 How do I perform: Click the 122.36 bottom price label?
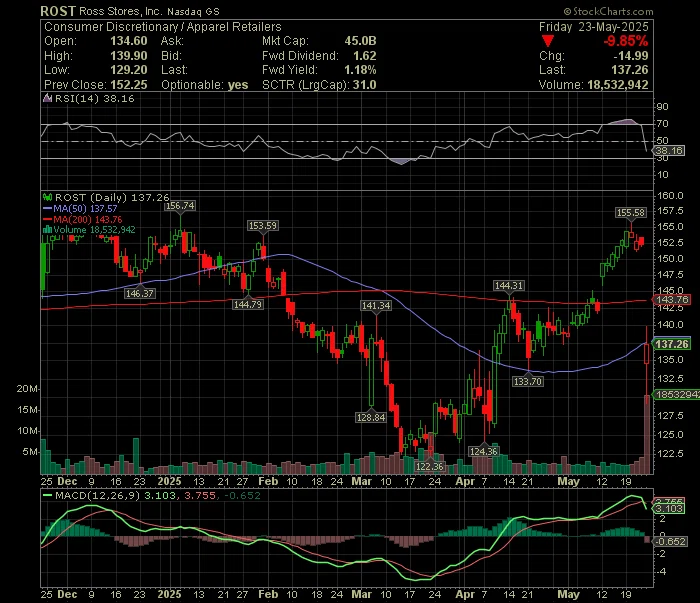[x=429, y=467]
